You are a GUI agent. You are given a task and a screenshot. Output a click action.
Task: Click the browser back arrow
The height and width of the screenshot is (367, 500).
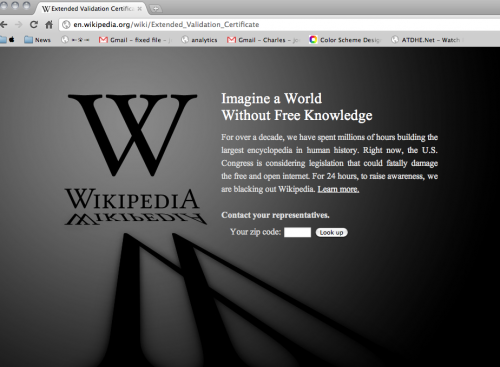(4, 24)
